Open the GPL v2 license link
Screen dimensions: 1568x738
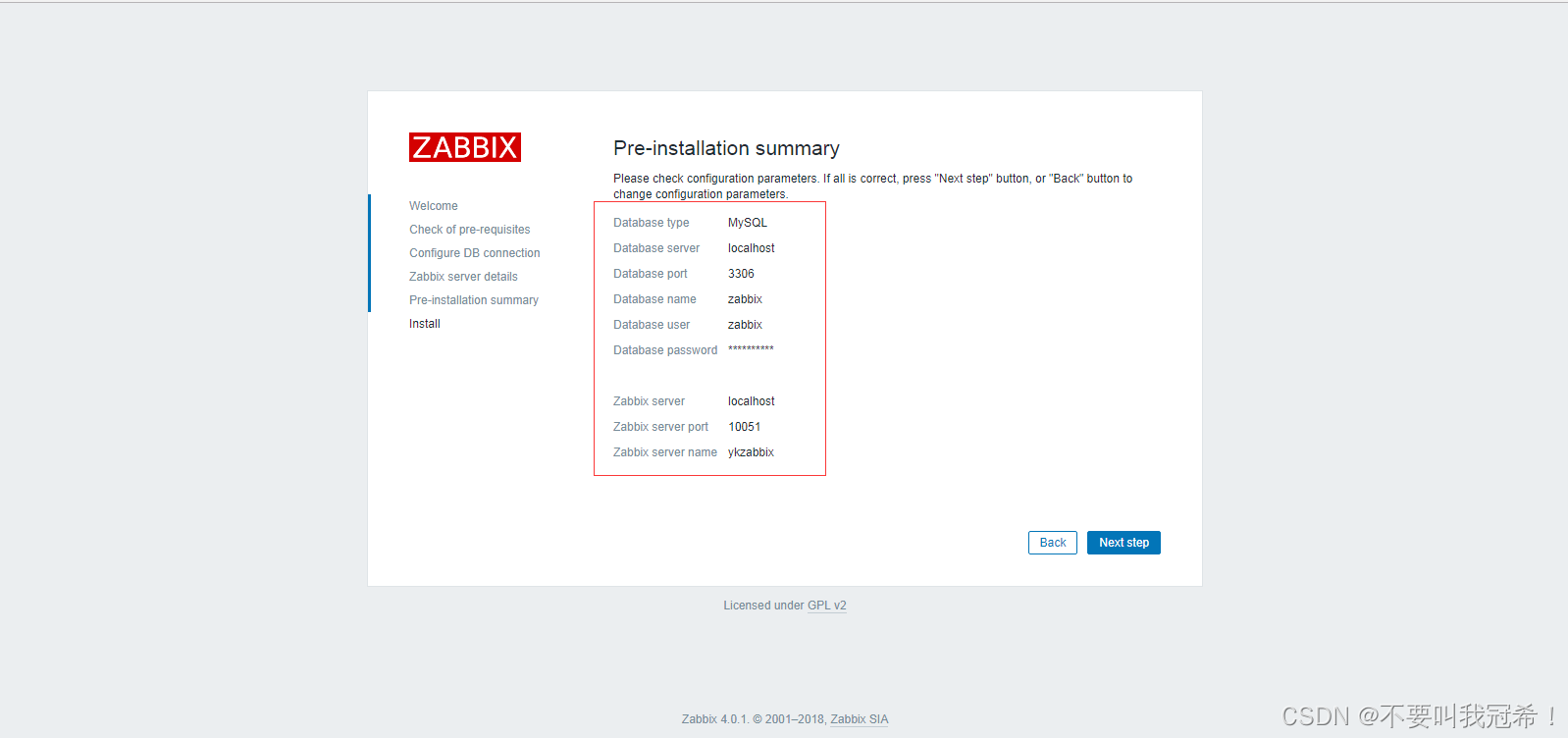point(827,606)
